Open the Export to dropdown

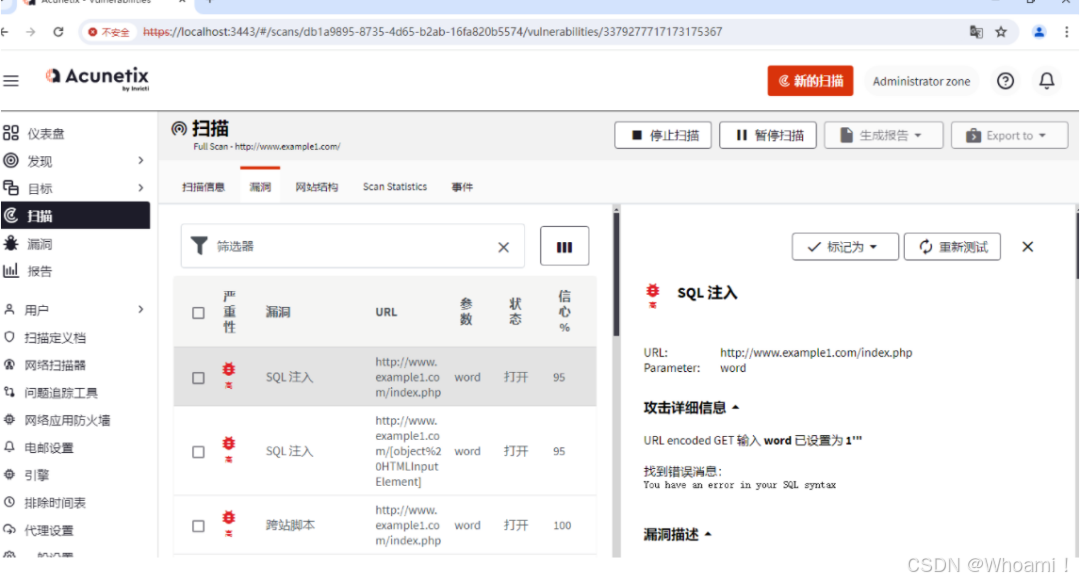(x=1009, y=135)
